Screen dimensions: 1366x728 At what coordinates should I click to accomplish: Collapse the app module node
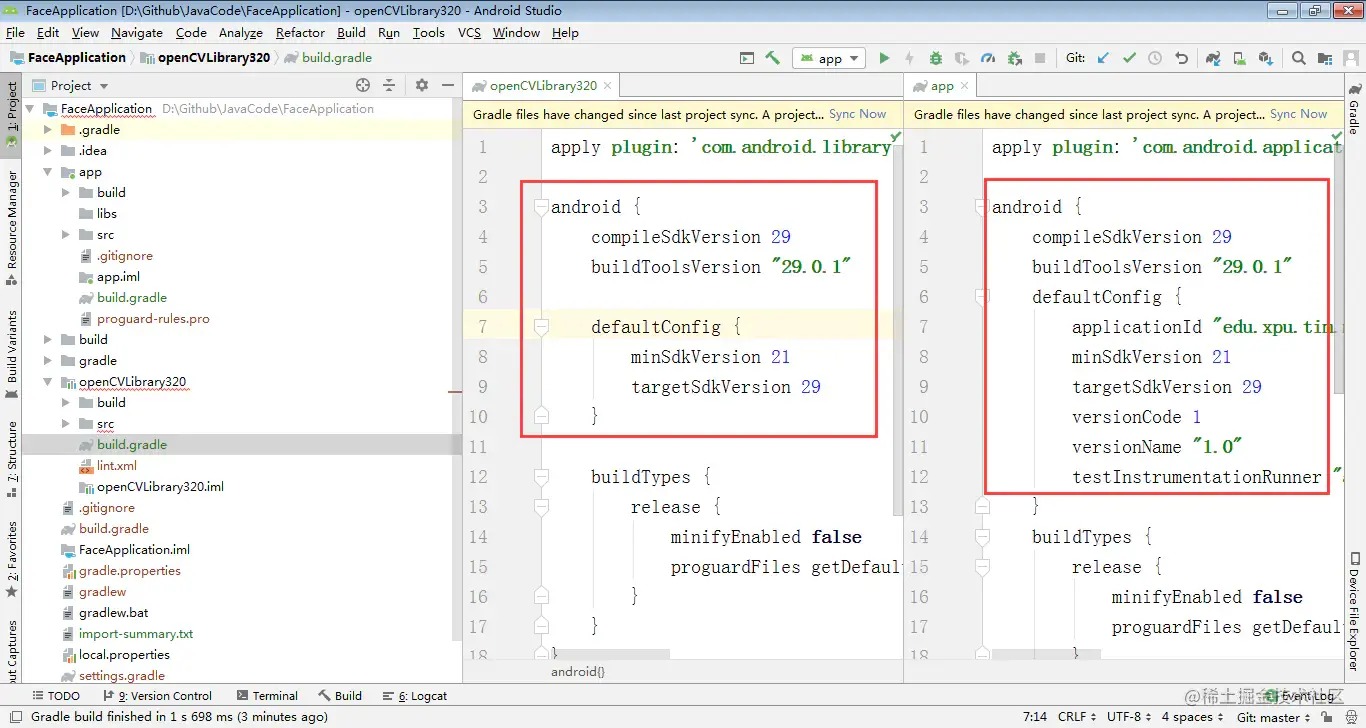(47, 172)
